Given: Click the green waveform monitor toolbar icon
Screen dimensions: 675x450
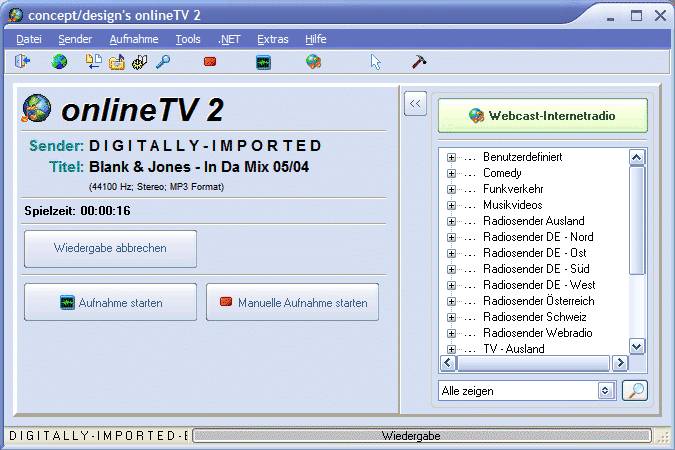Looking at the screenshot, I should pos(263,63).
